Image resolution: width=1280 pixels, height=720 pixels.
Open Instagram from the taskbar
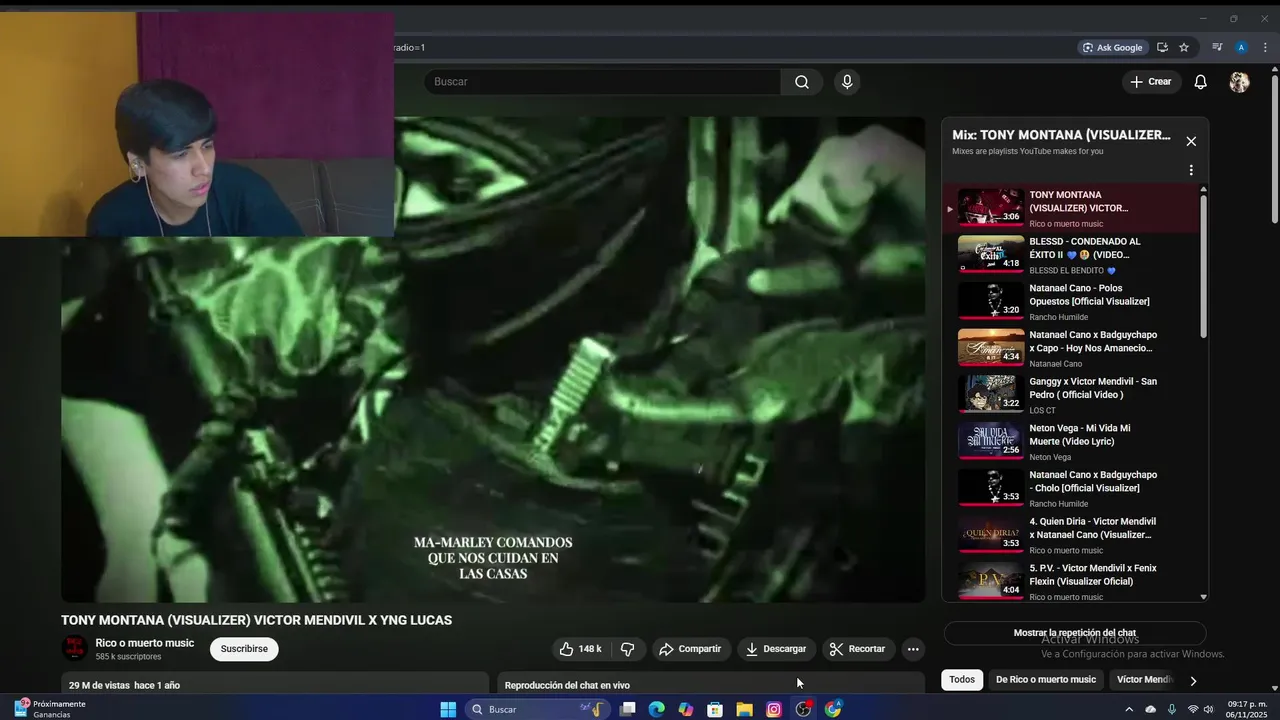tap(774, 709)
